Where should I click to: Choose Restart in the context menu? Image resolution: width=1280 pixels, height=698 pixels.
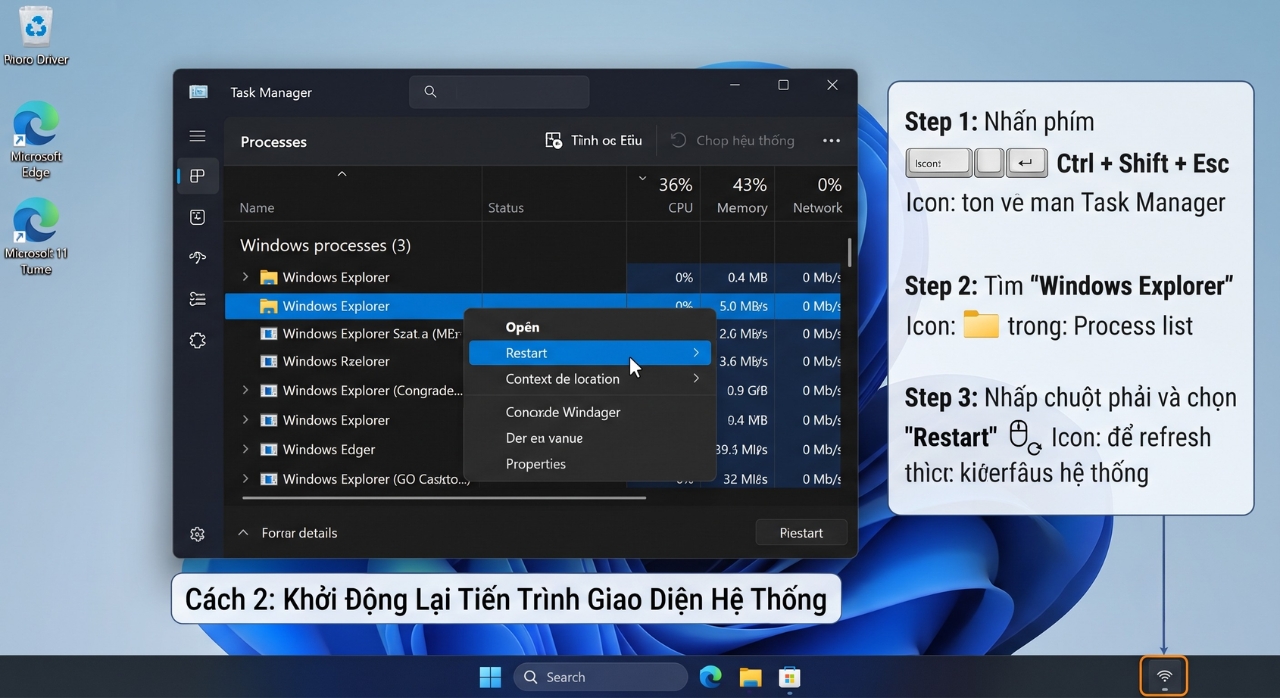[x=590, y=353]
